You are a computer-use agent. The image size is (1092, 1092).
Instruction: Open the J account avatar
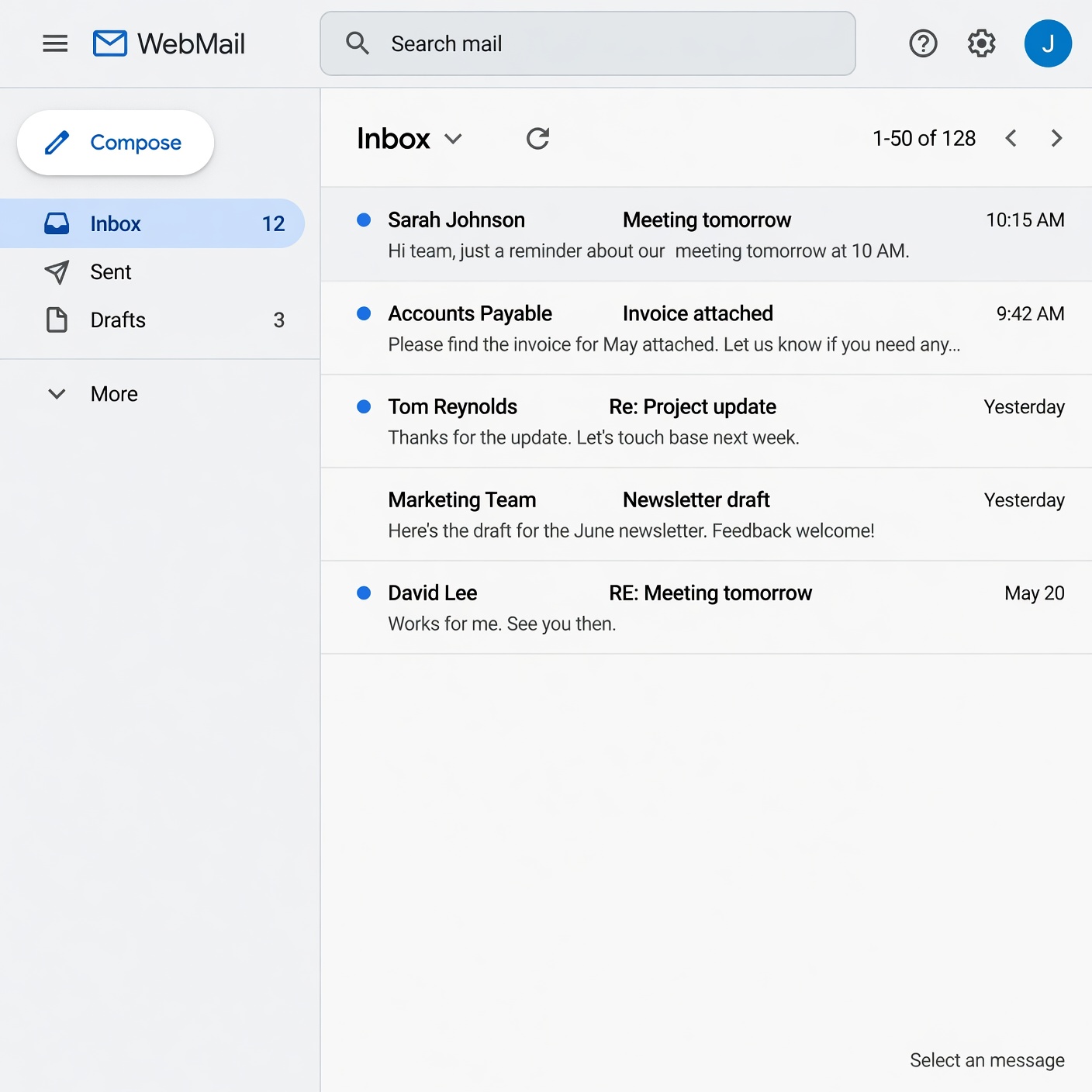point(1048,43)
